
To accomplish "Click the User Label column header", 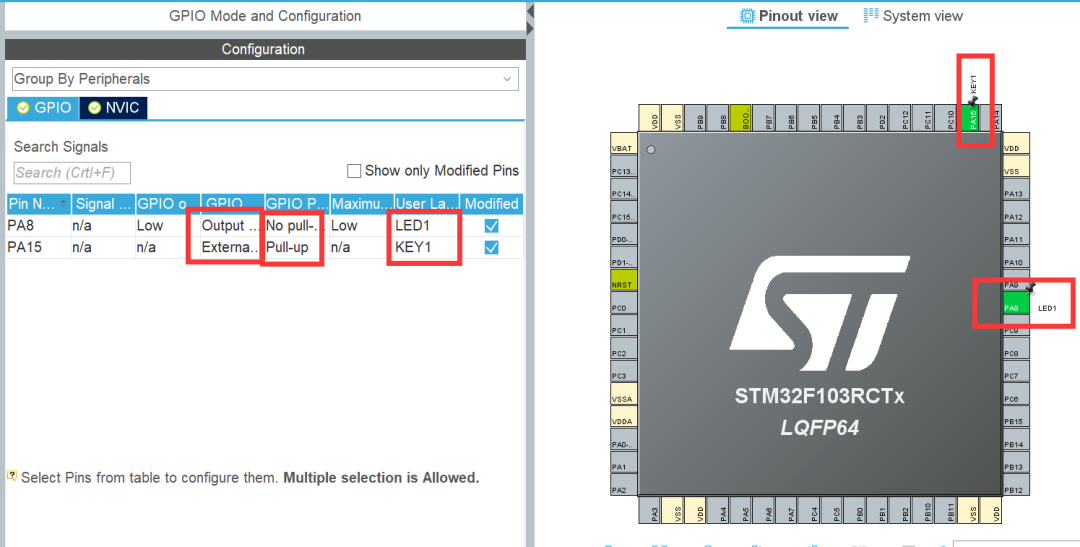I will (x=426, y=204).
